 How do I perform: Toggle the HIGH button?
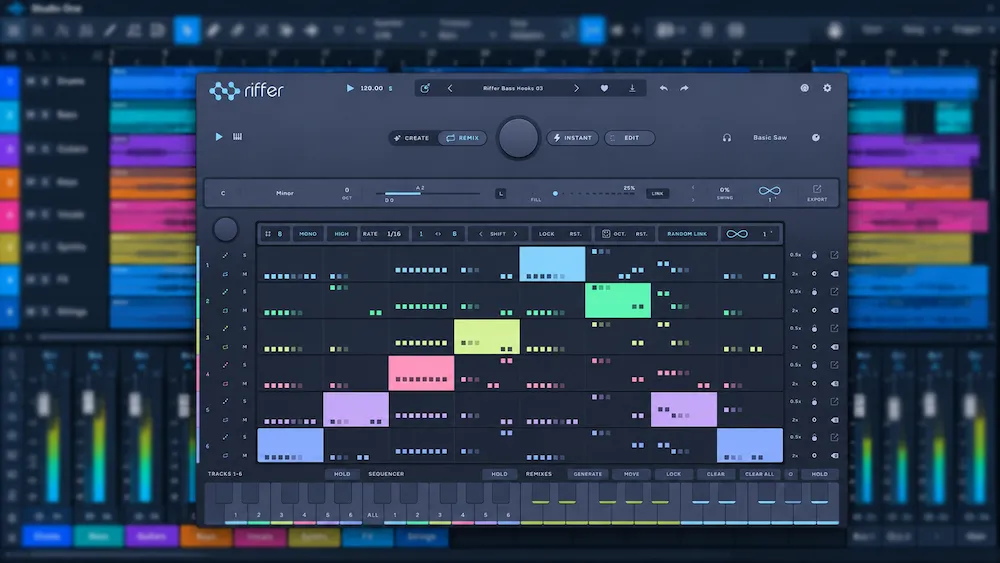[341, 234]
